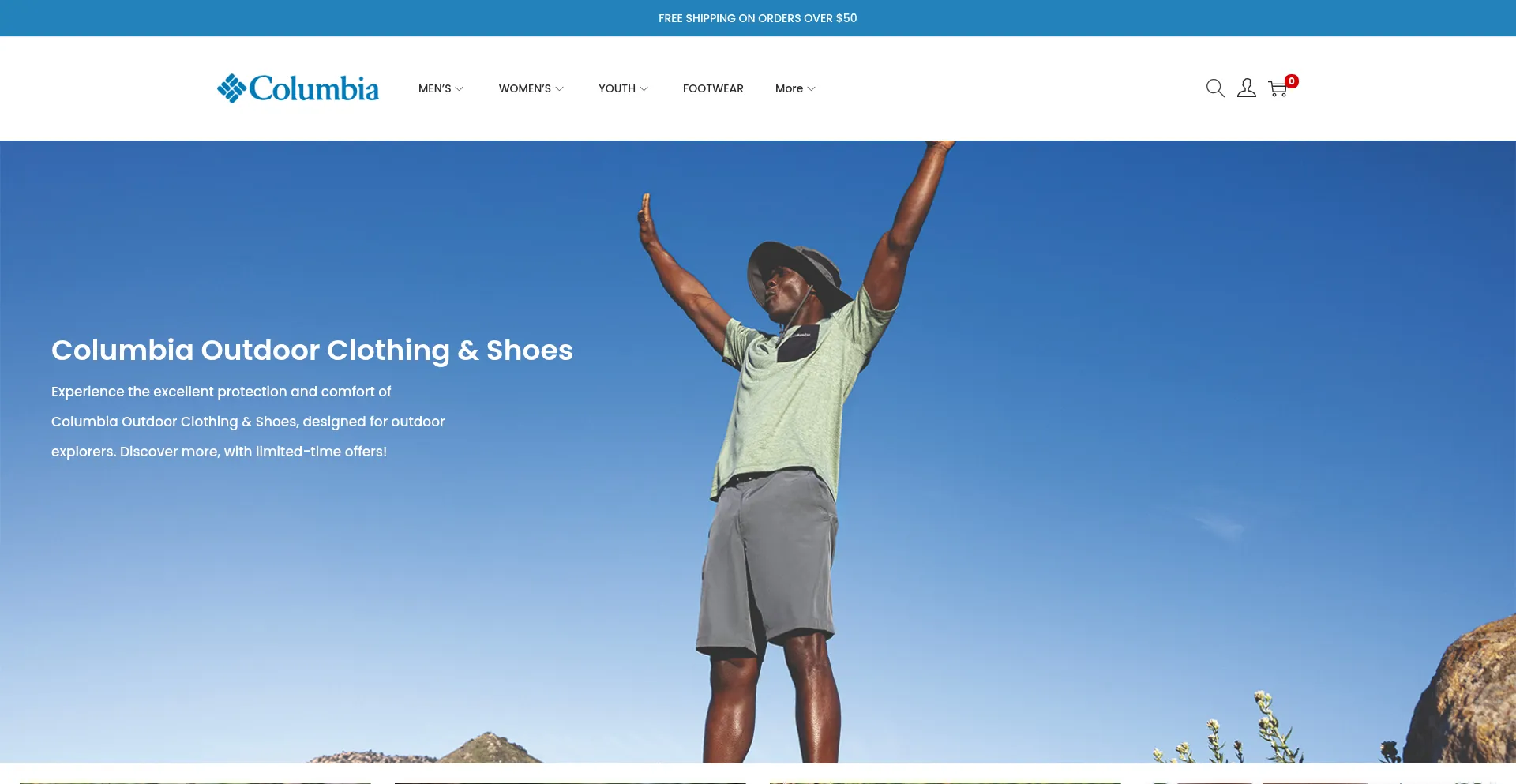Screen dimensions: 1516x784
Task: Expand the WOMEN'S menu chevron
Action: click(x=560, y=89)
